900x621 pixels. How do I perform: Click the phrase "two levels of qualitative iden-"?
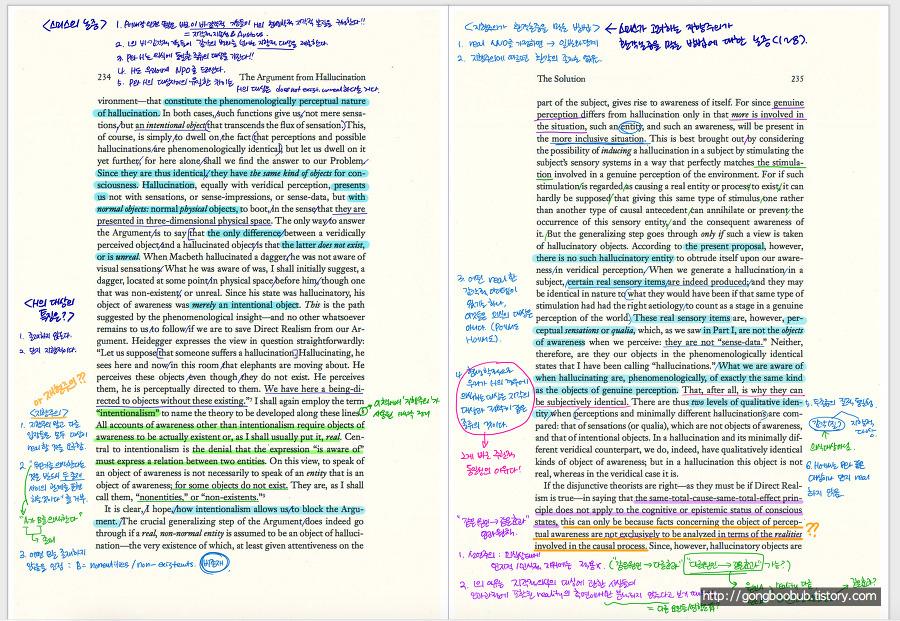(747, 402)
